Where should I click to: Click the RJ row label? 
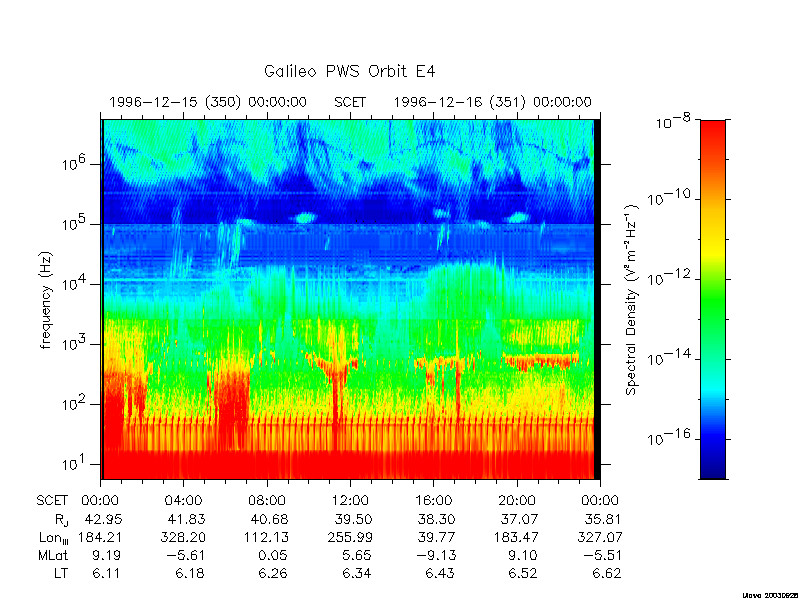61,520
